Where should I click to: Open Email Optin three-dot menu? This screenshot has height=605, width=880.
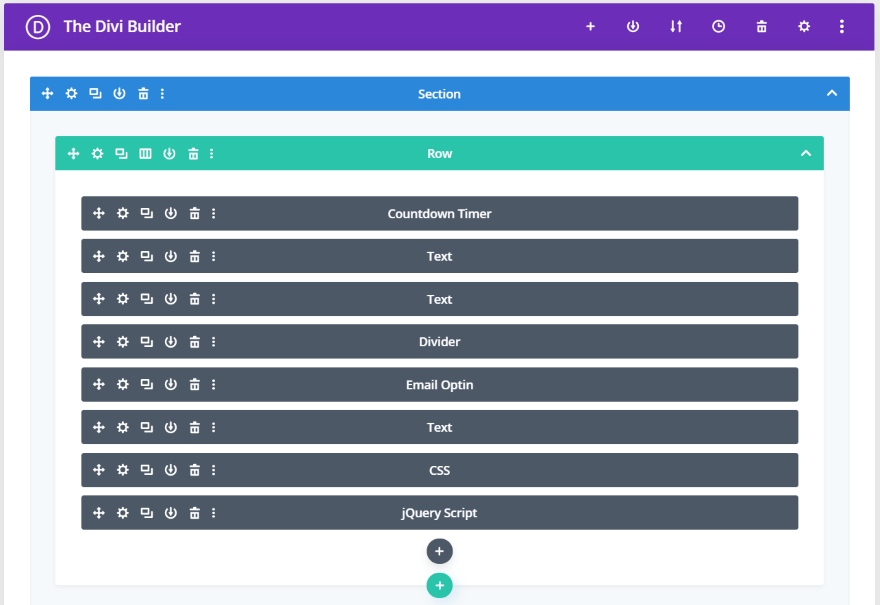(213, 384)
